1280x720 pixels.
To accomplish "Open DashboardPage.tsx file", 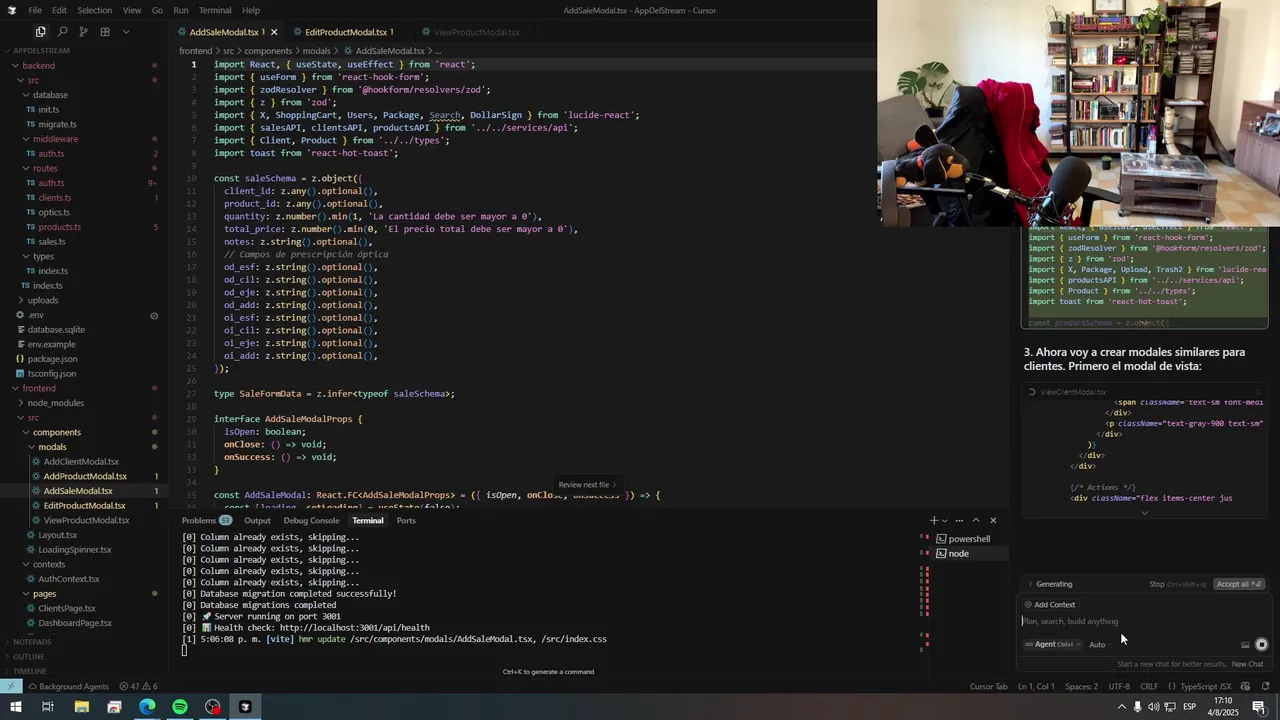I will [75, 623].
